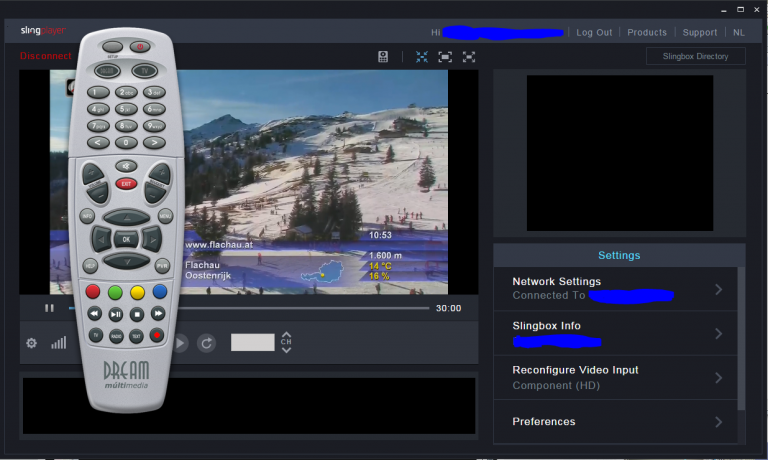The width and height of the screenshot is (768, 460).
Task: Click the signal strength bars icon
Action: click(x=59, y=343)
